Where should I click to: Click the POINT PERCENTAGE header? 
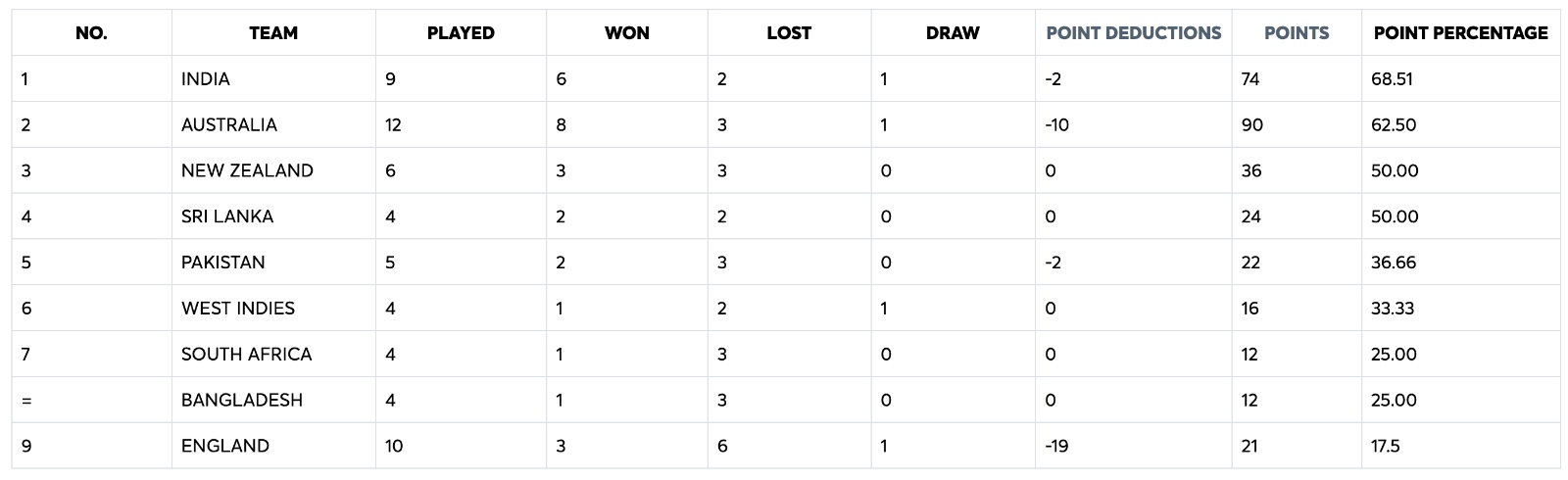[x=1460, y=33]
